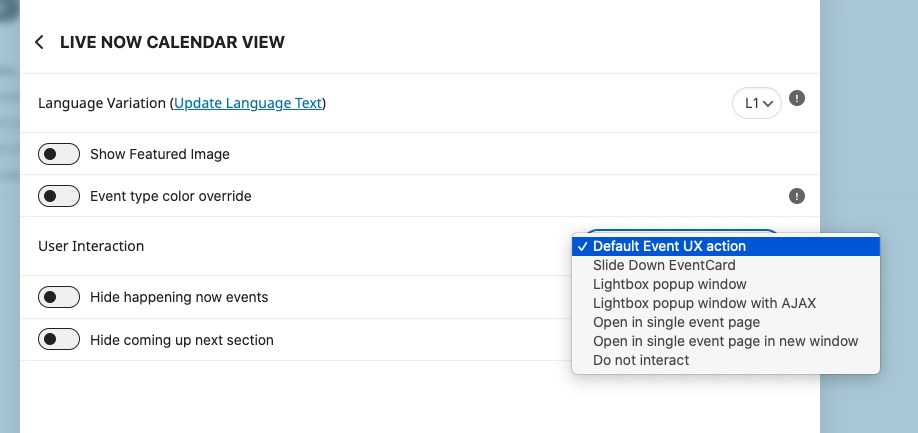The height and width of the screenshot is (433, 918).
Task: Choose Slide Down EventCard option
Action: (x=725, y=265)
